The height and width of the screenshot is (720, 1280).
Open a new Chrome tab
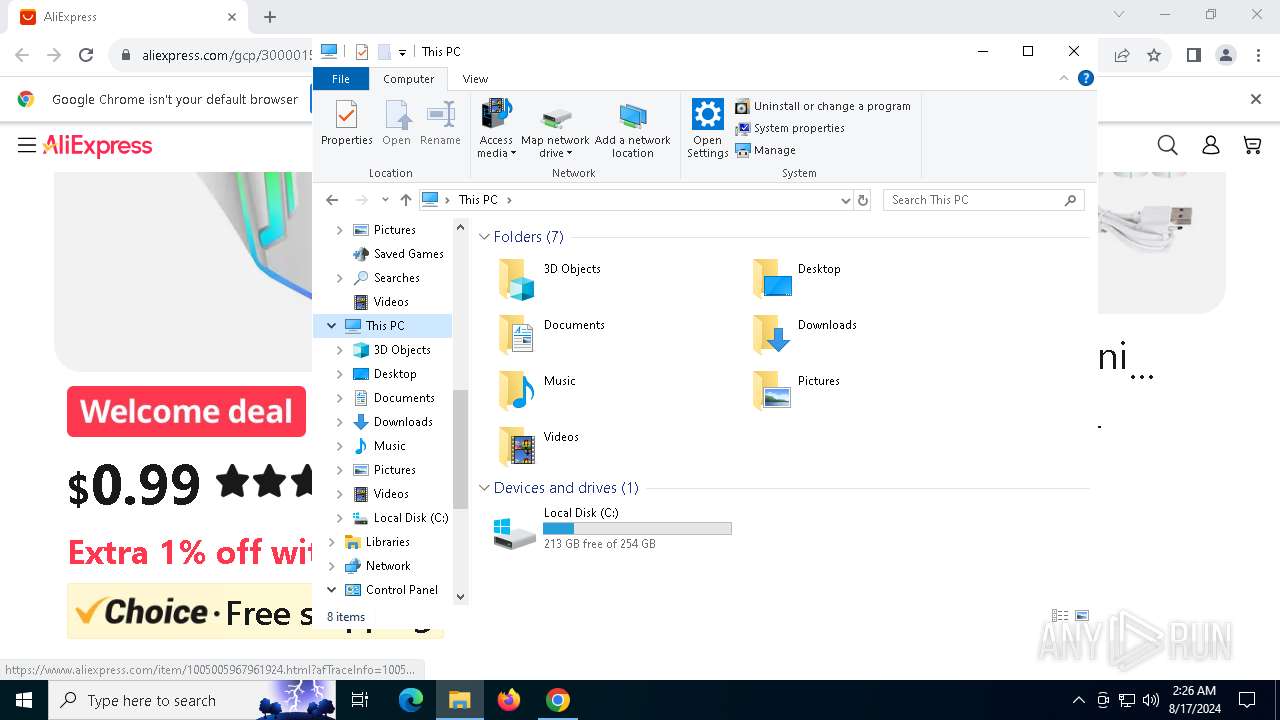[270, 17]
